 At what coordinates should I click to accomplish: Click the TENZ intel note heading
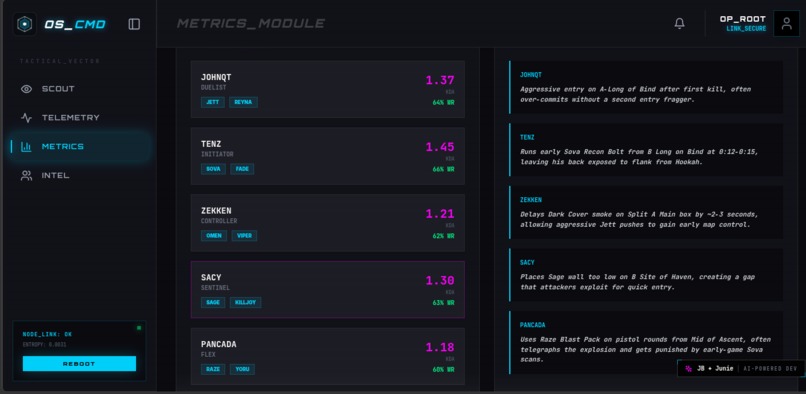[x=527, y=138]
